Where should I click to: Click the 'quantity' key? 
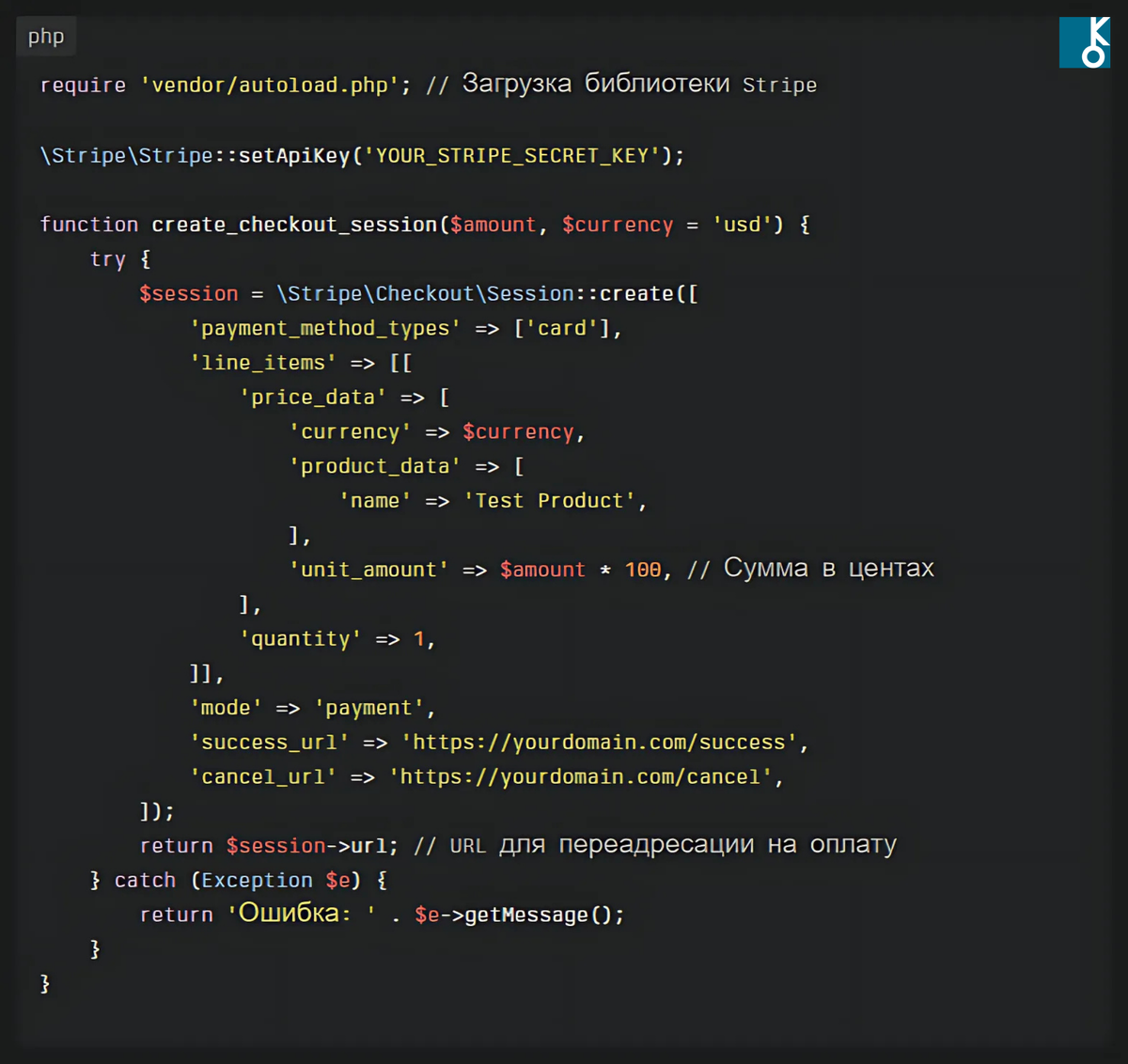click(x=301, y=639)
